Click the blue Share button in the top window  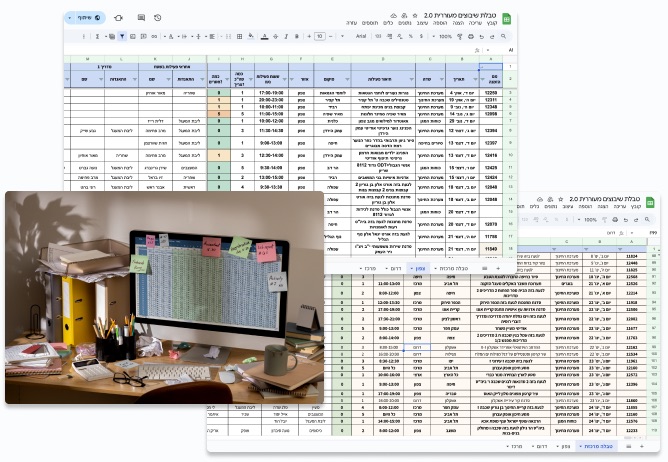pyautogui.click(x=85, y=18)
